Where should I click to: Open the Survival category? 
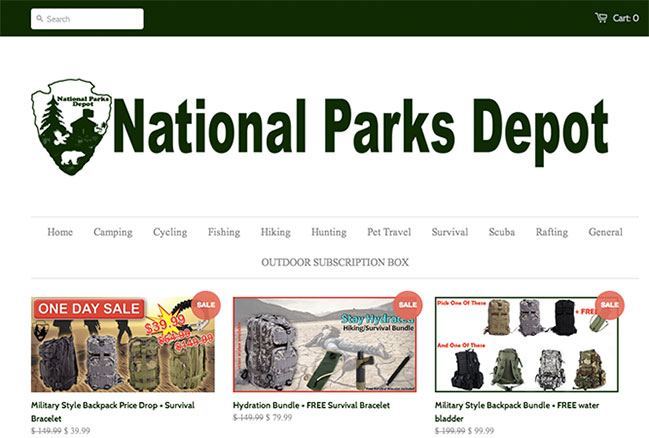pos(450,232)
